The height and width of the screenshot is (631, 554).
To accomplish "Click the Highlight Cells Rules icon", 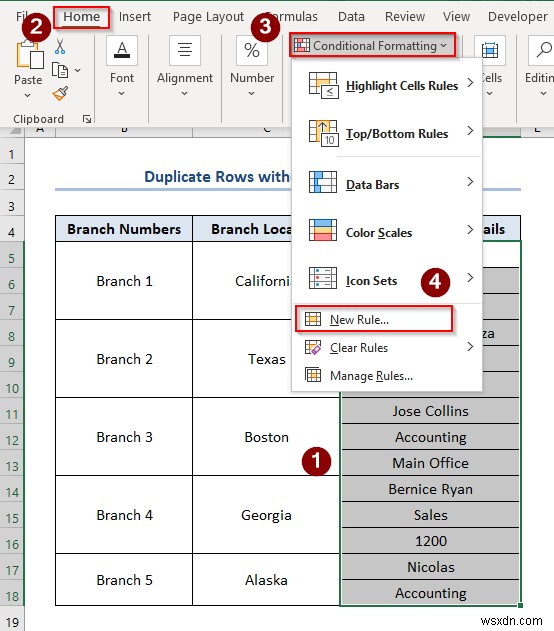I will tap(323, 85).
